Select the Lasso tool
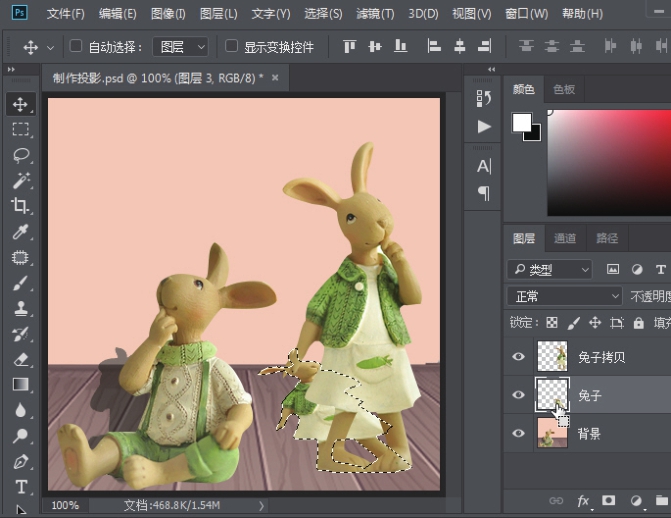 [x=20, y=155]
